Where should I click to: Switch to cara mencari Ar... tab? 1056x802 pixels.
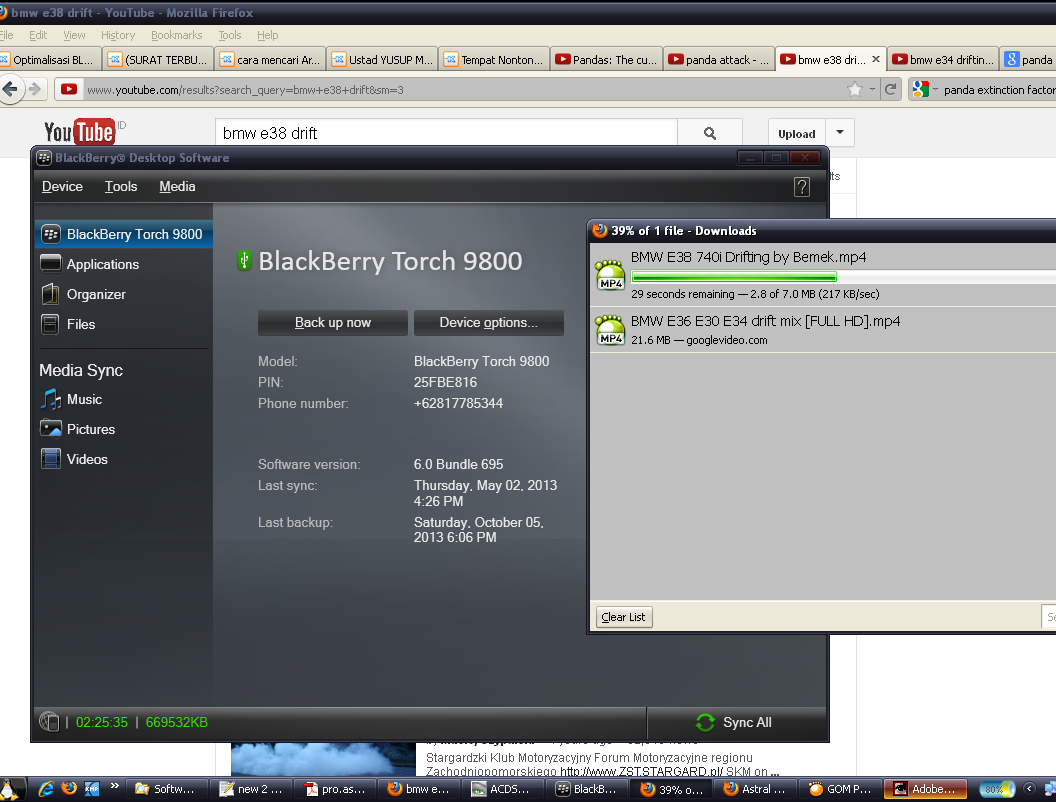coord(271,60)
